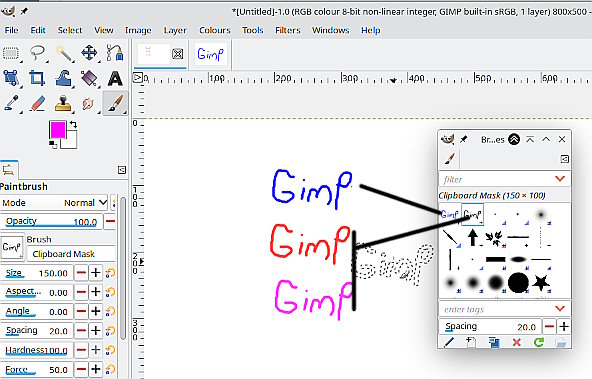Click the magenta foreground colour swatch
The height and width of the screenshot is (379, 592).
(57, 129)
